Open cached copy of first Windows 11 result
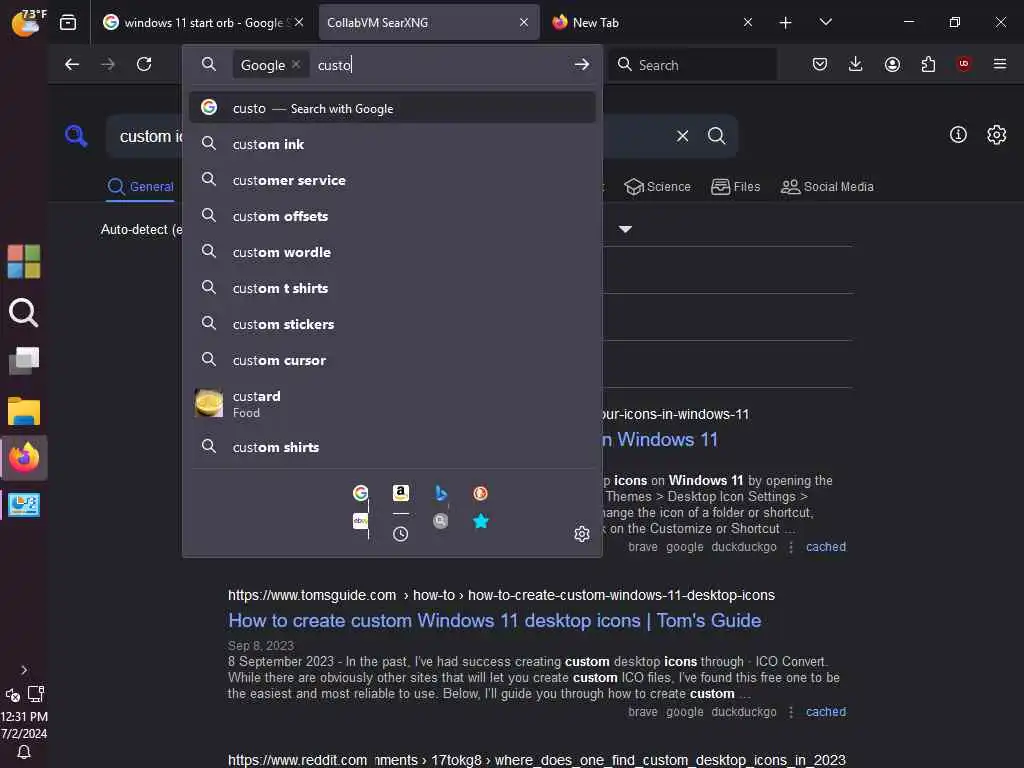This screenshot has width=1024, height=768. (x=825, y=547)
